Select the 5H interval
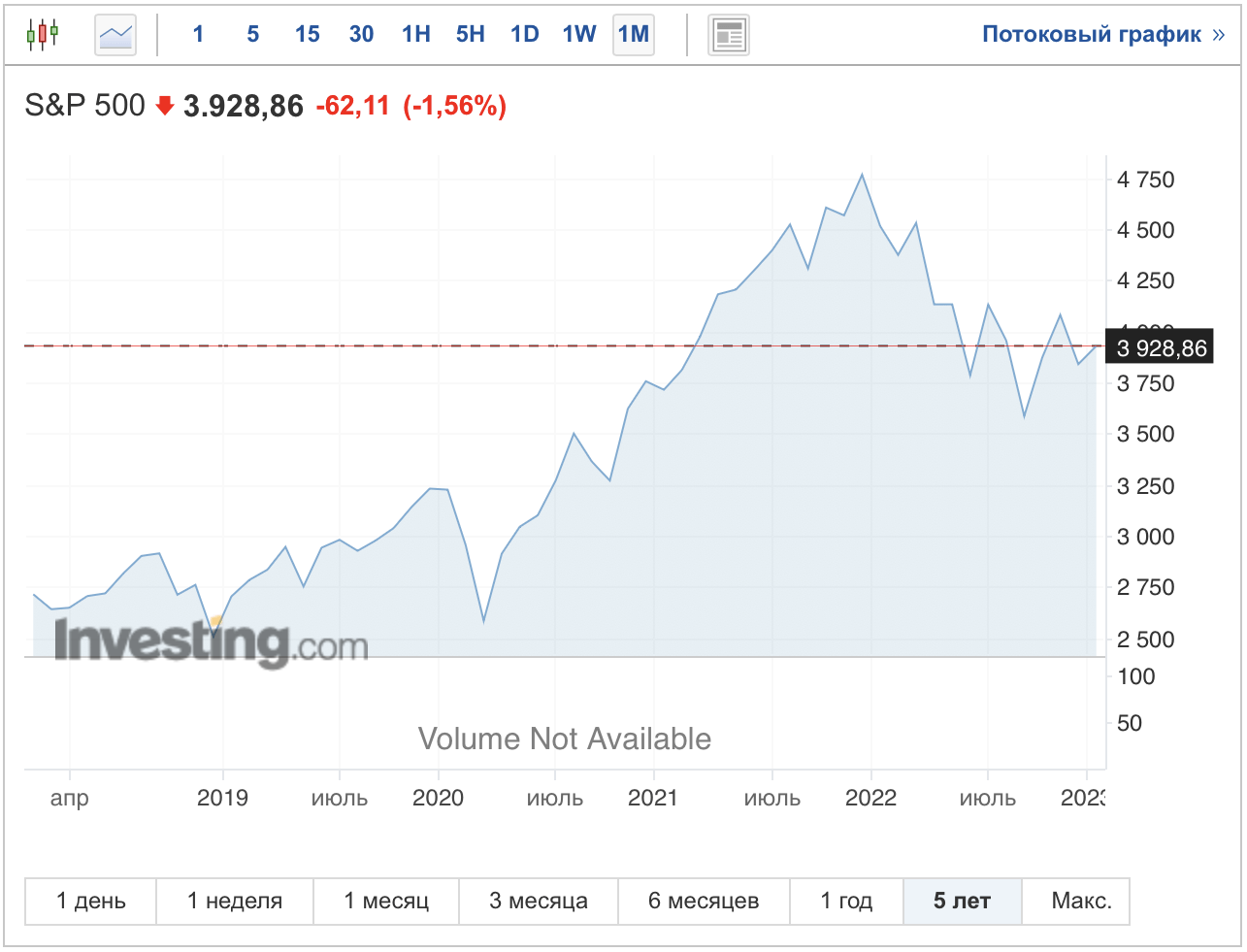Screen dimensions: 1247x952 coord(471,35)
